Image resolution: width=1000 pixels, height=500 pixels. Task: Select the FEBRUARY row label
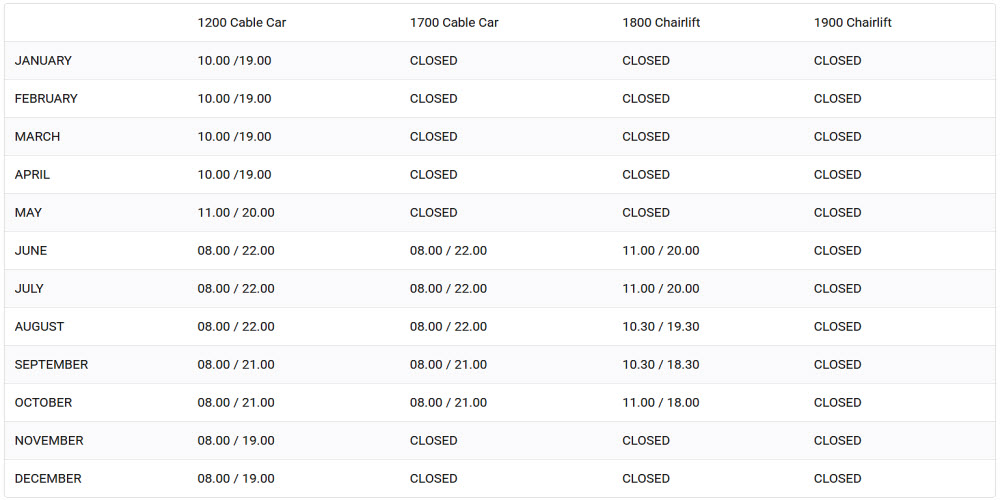click(x=46, y=99)
